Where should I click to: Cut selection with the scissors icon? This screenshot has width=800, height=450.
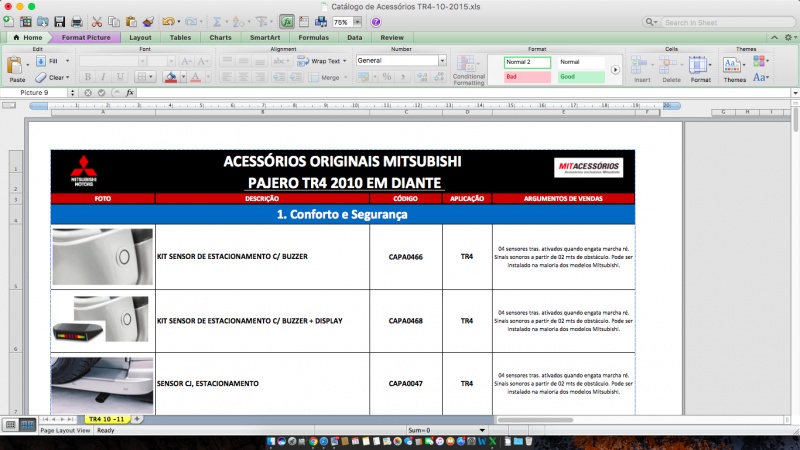coord(97,22)
